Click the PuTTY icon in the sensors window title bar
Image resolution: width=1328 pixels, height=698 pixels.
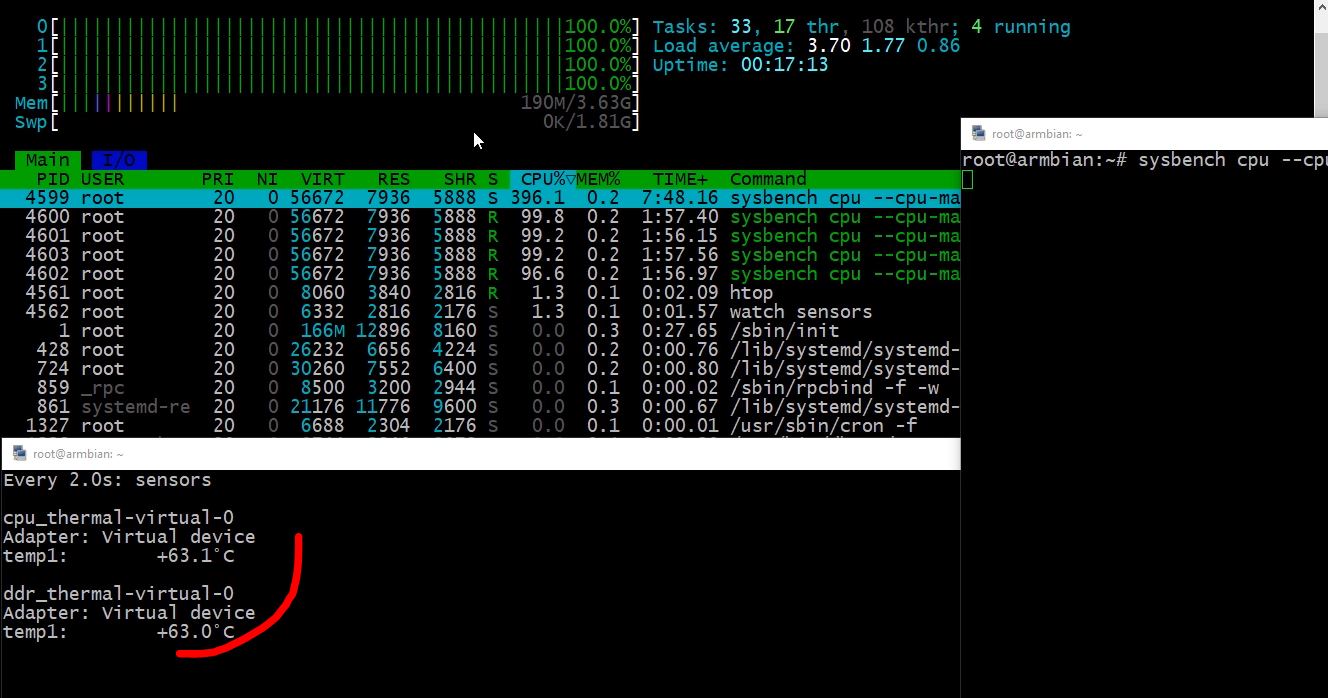click(x=18, y=453)
